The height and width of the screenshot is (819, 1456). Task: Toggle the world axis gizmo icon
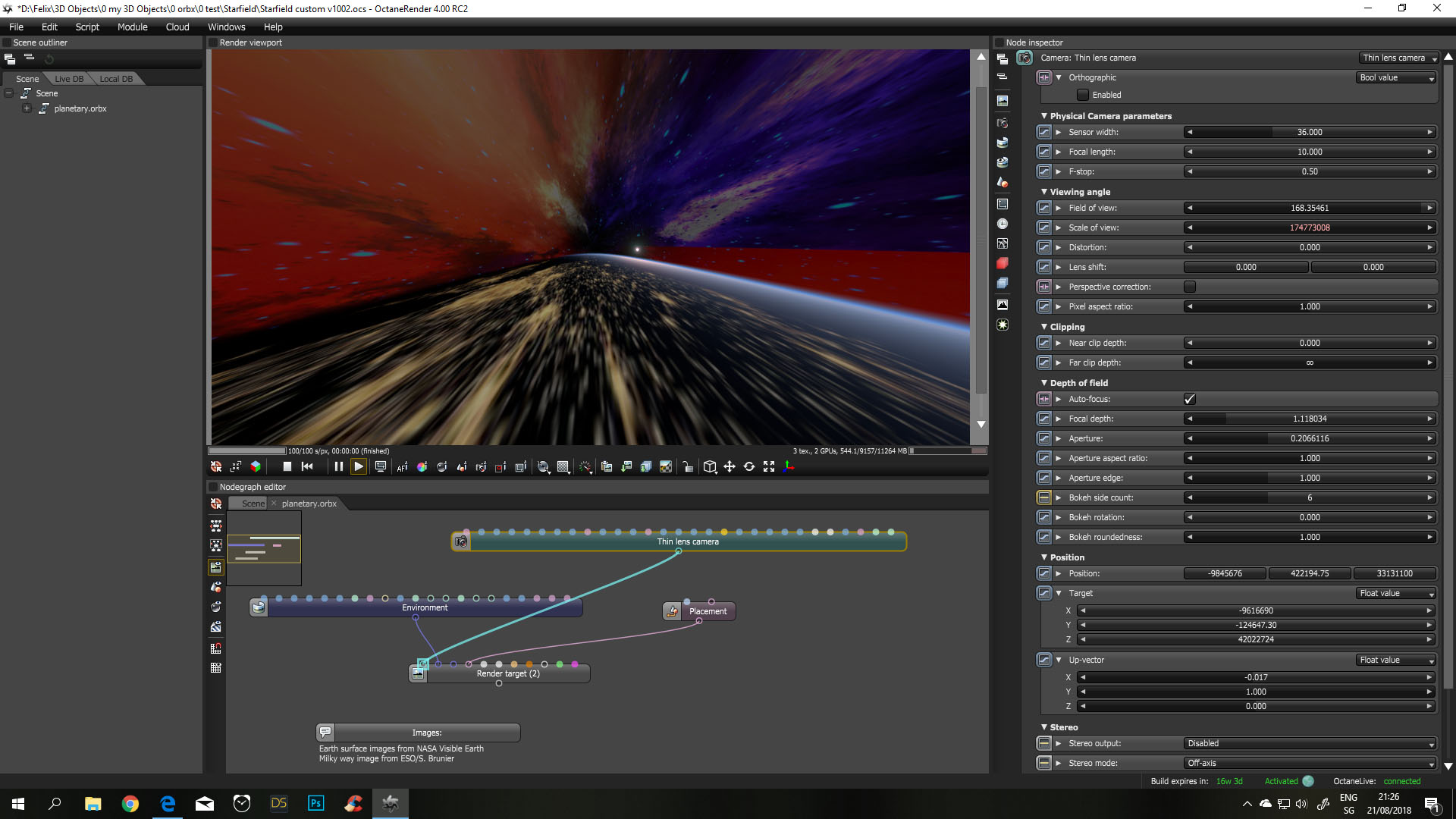pos(789,466)
